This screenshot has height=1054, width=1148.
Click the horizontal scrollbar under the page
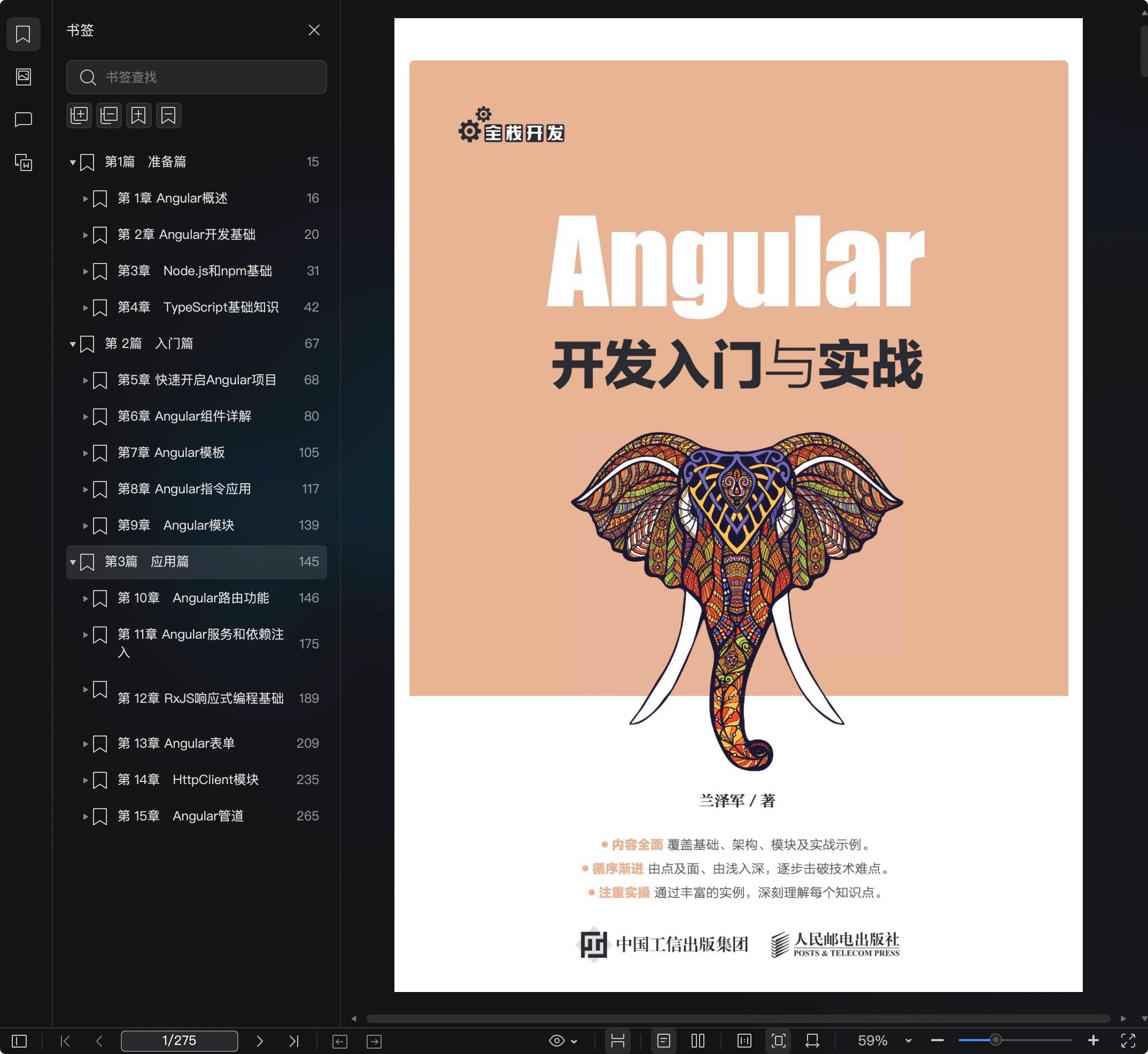(738, 1019)
